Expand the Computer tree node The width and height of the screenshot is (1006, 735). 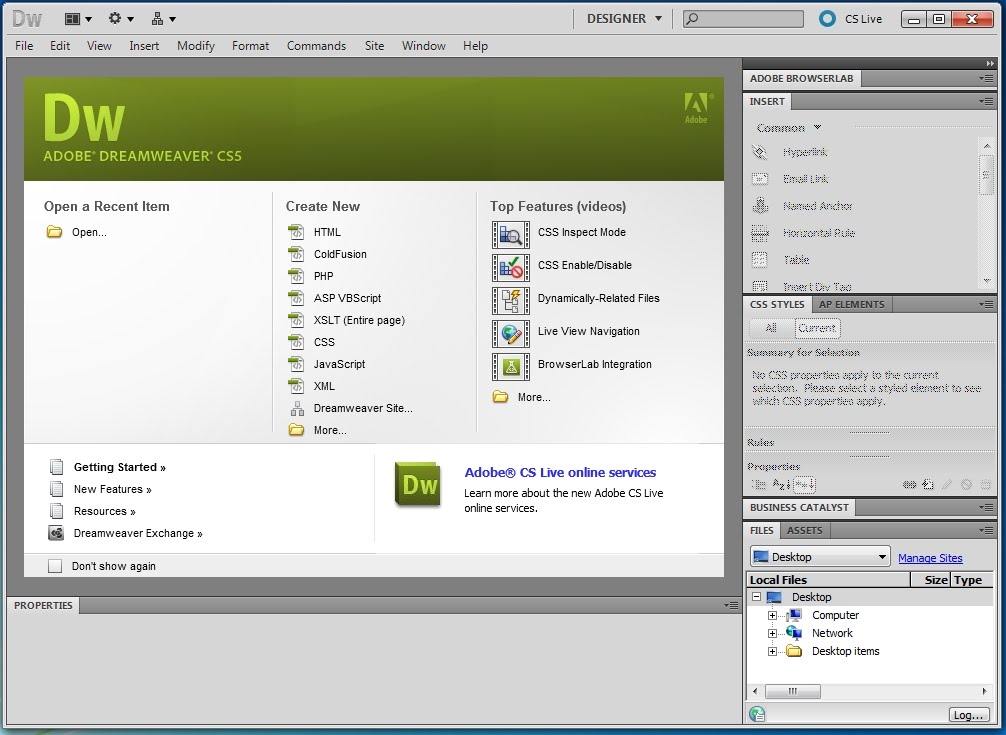[x=772, y=616]
